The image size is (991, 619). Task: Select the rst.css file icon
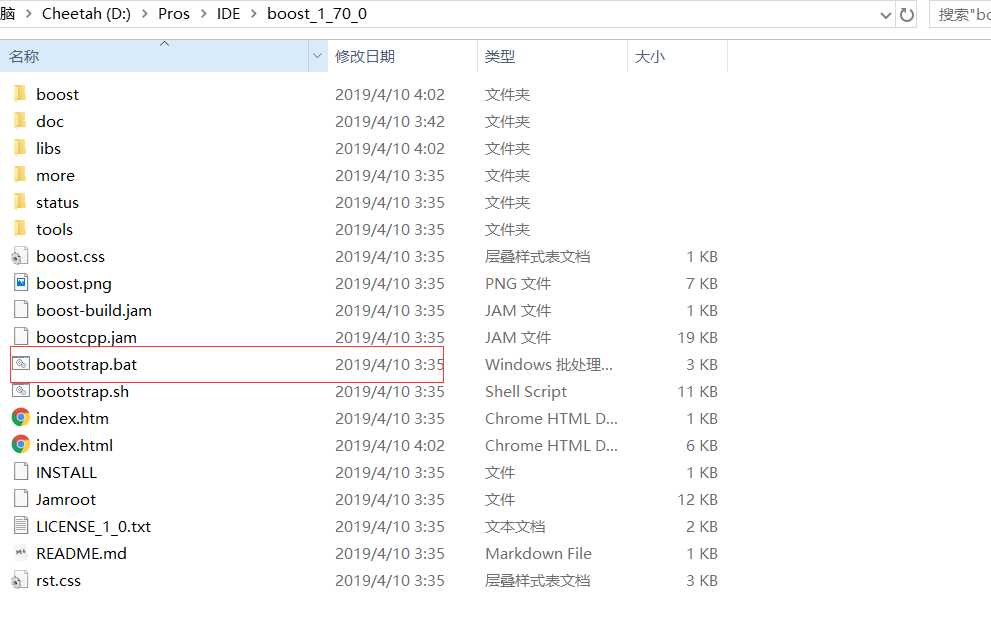[20, 580]
